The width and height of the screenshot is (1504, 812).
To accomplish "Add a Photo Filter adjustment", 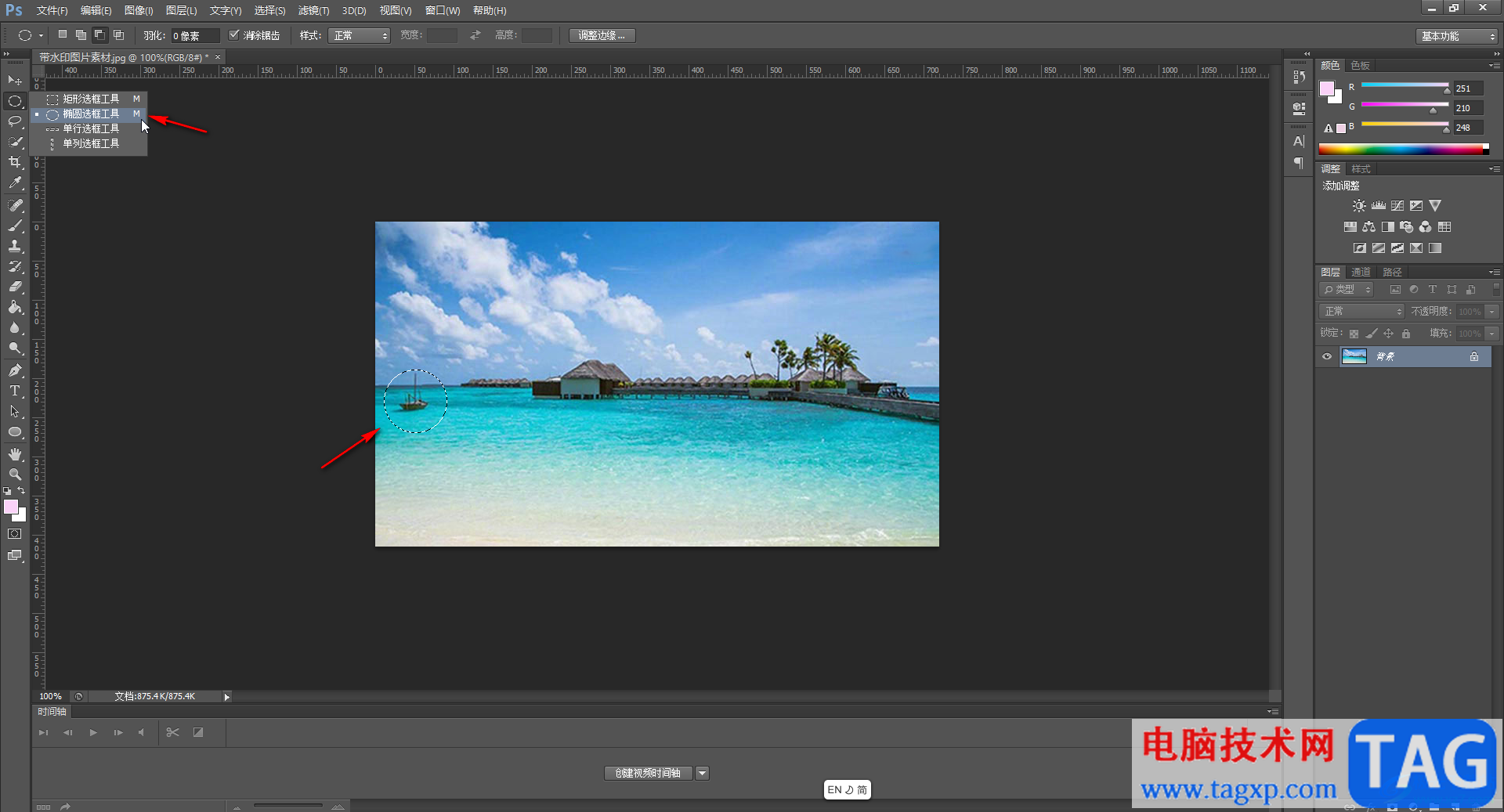I will (x=1407, y=227).
